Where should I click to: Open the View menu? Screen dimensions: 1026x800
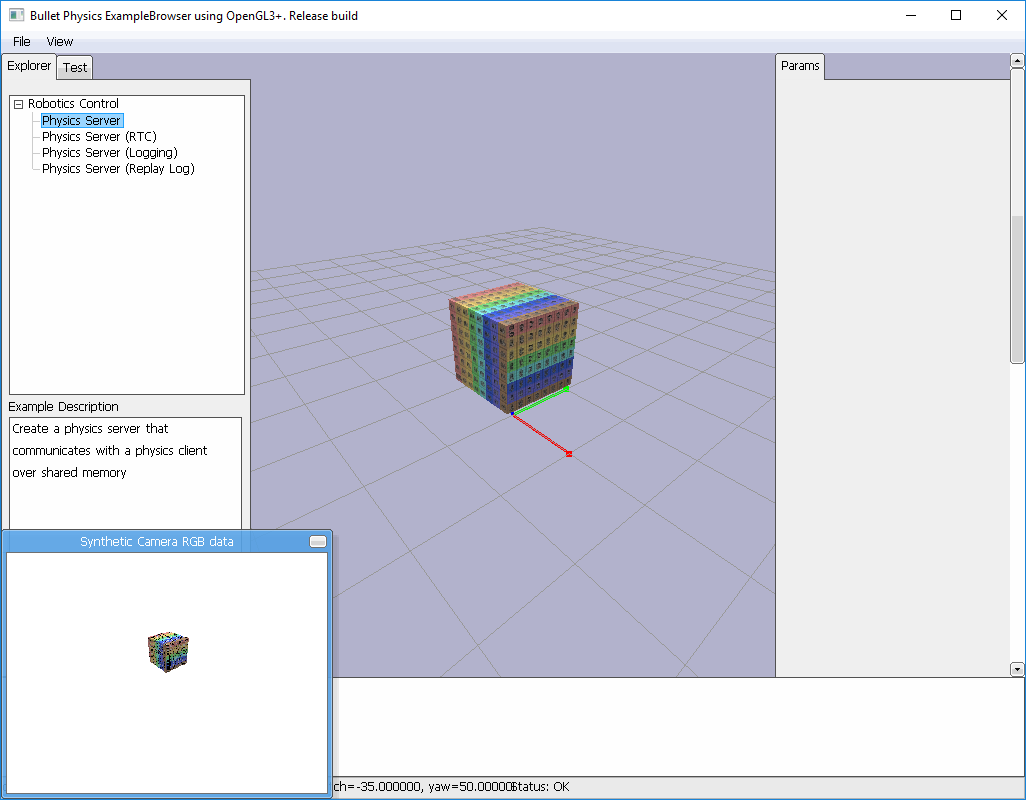tap(59, 41)
